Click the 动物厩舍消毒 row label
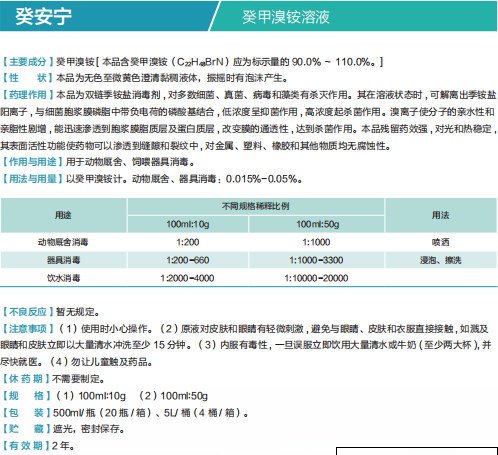The width and height of the screenshot is (498, 455). click(63, 242)
